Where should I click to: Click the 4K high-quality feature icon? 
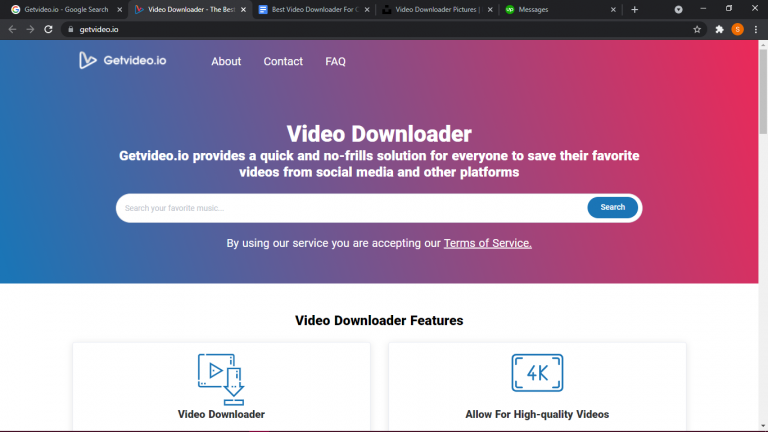coord(537,373)
